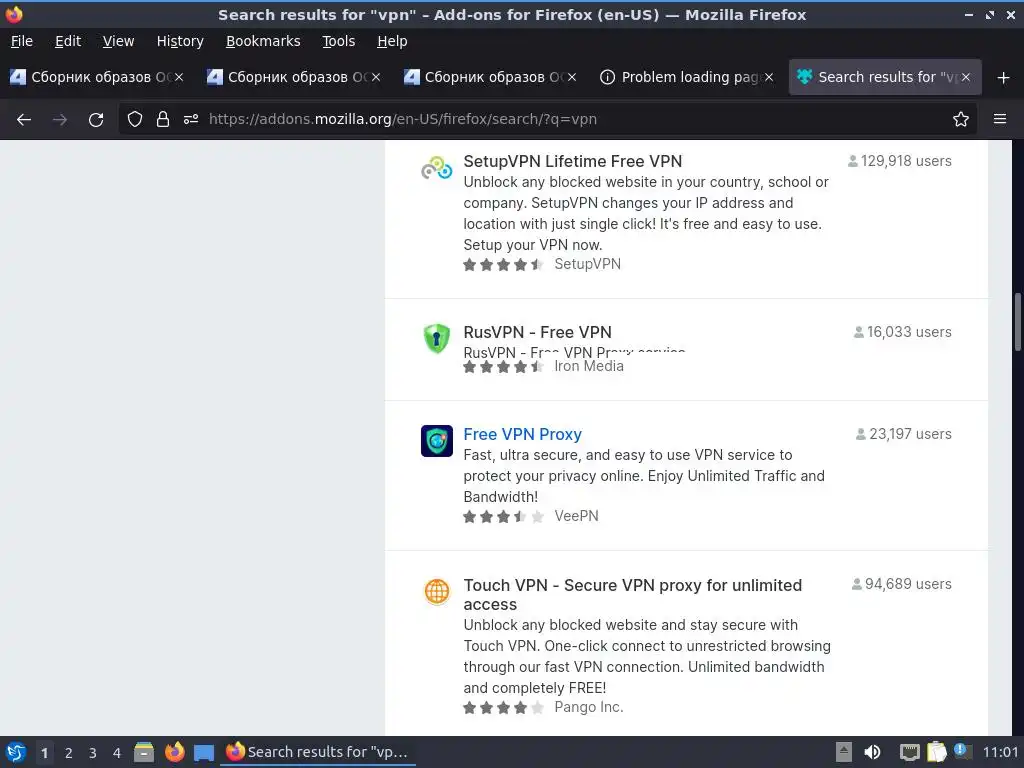Image resolution: width=1024 pixels, height=768 pixels.
Task: Close the second Сборник образов tab
Action: pyautogui.click(x=376, y=77)
